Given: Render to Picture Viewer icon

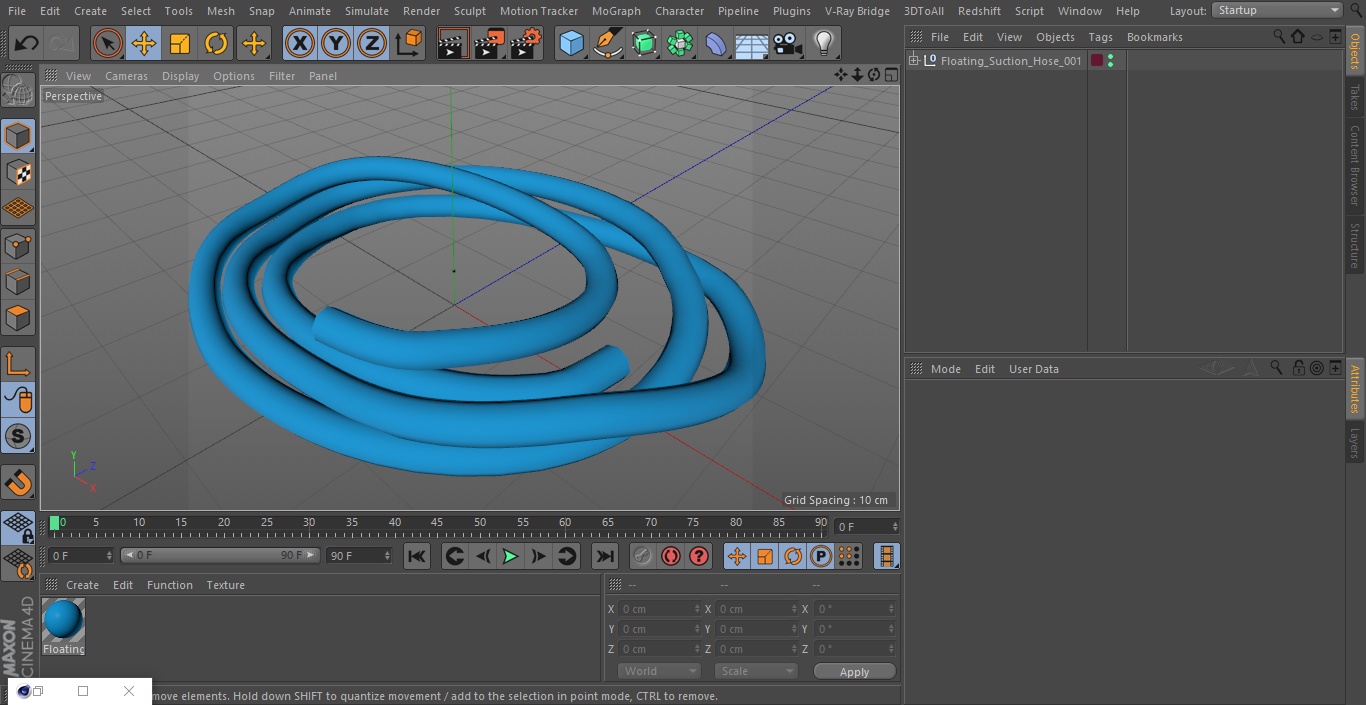Looking at the screenshot, I should [x=489, y=44].
